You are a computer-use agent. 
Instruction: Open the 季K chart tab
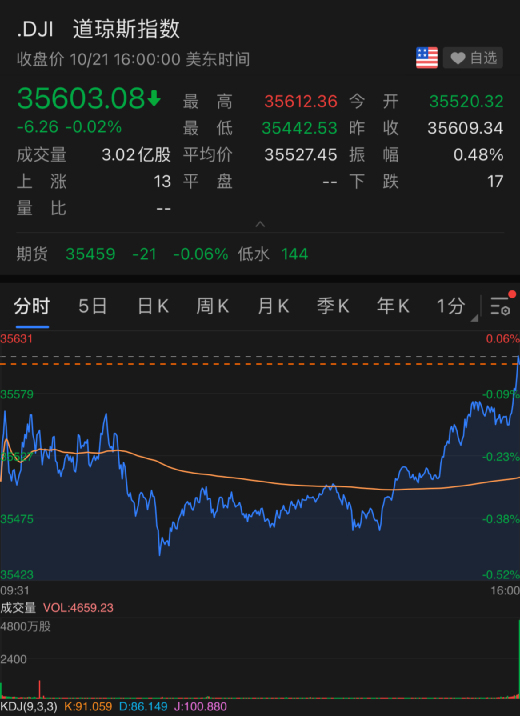click(x=333, y=306)
